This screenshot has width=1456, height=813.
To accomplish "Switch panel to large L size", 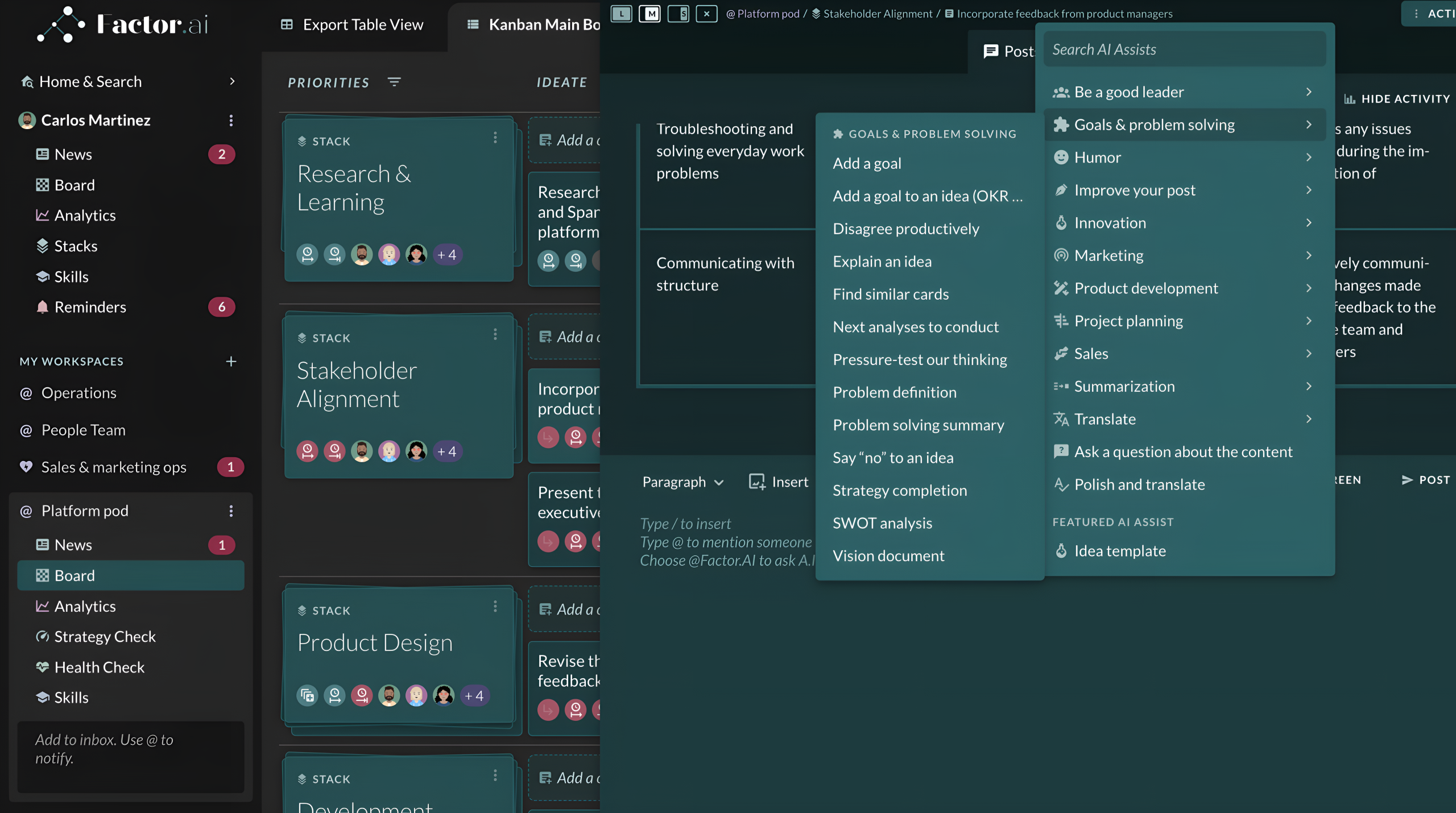I will (x=622, y=14).
